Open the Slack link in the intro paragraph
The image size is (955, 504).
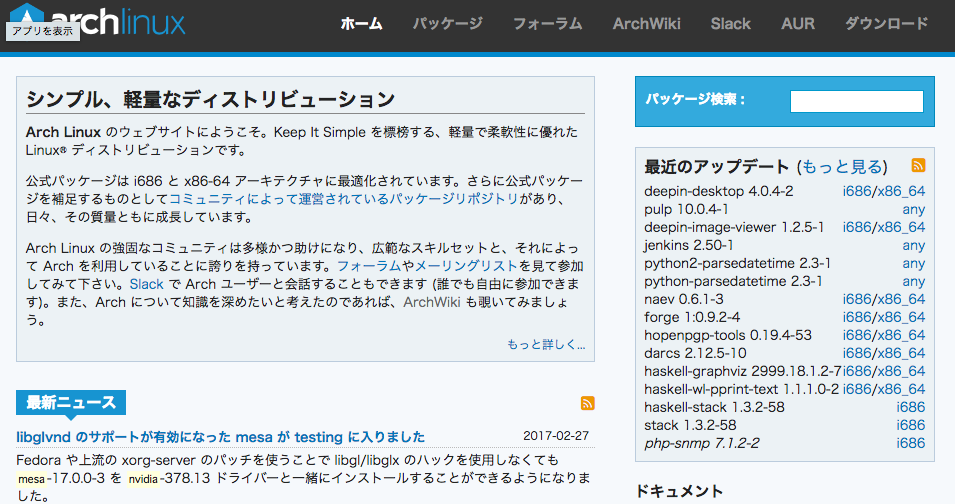point(146,284)
